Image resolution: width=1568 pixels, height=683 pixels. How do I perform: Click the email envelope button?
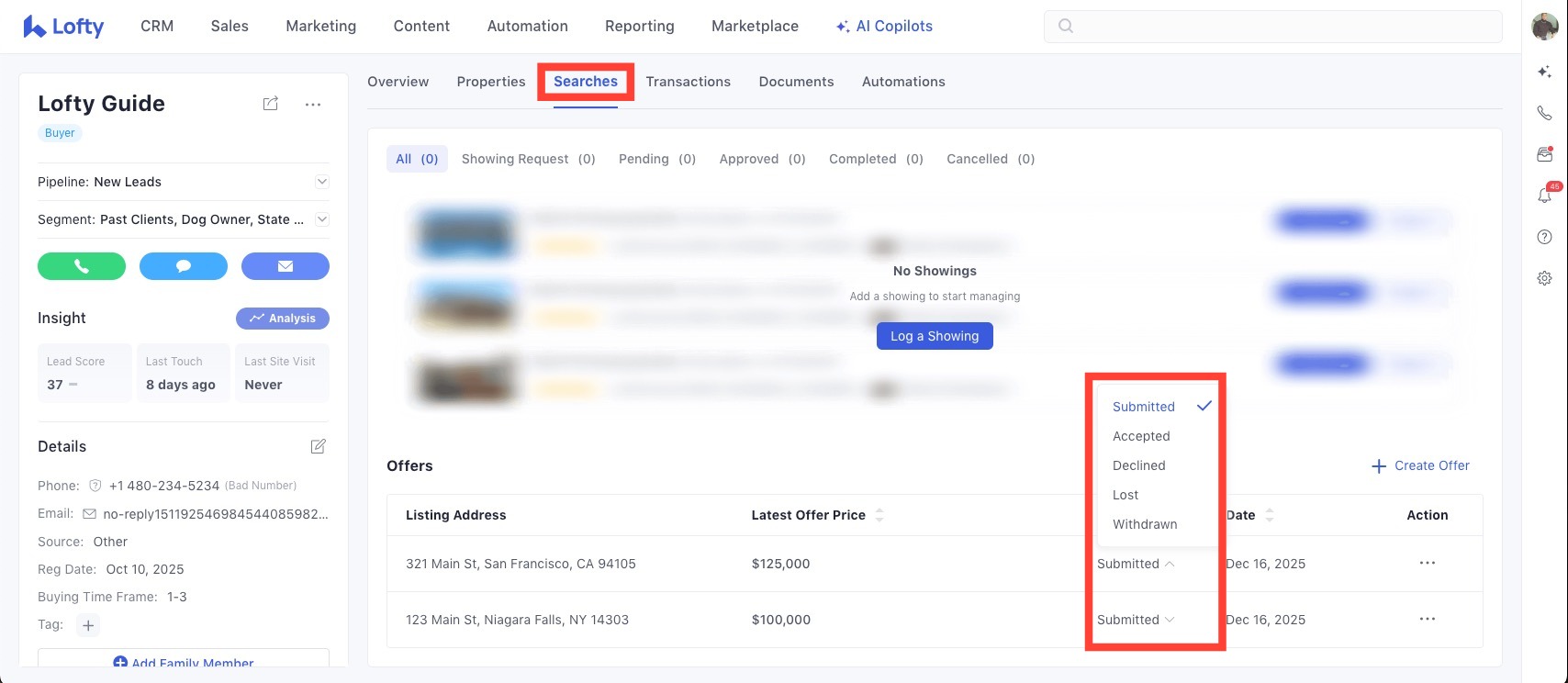pyautogui.click(x=286, y=266)
